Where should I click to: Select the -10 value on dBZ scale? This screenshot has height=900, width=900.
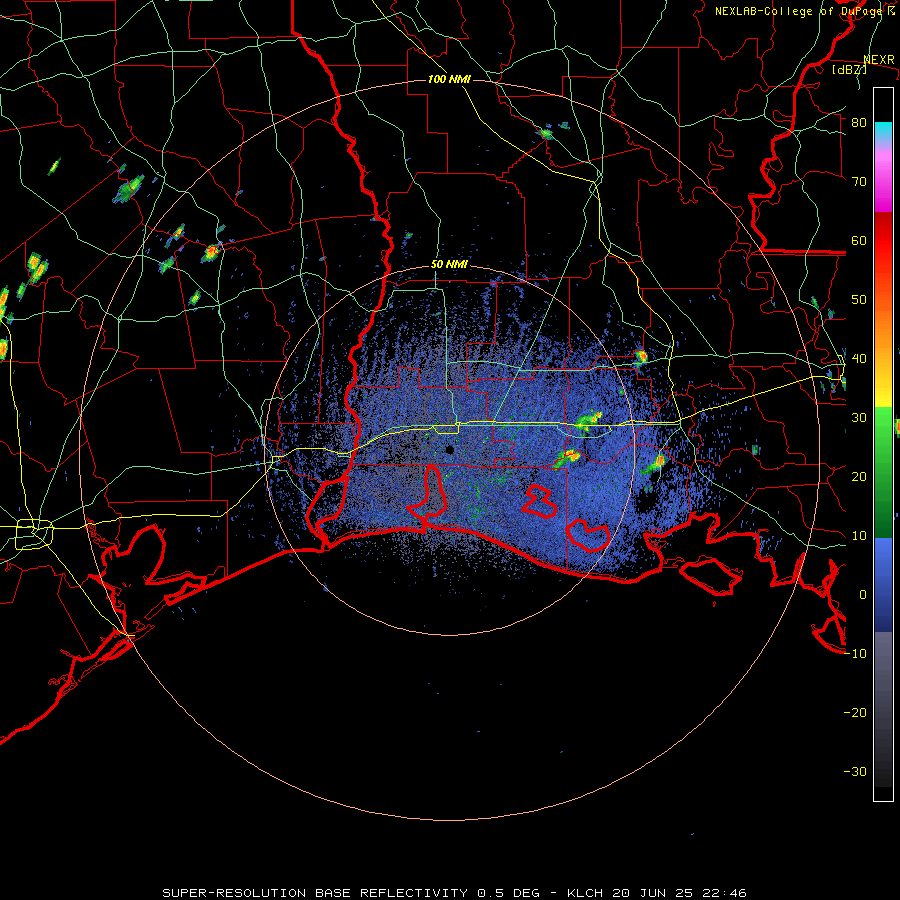click(x=855, y=654)
